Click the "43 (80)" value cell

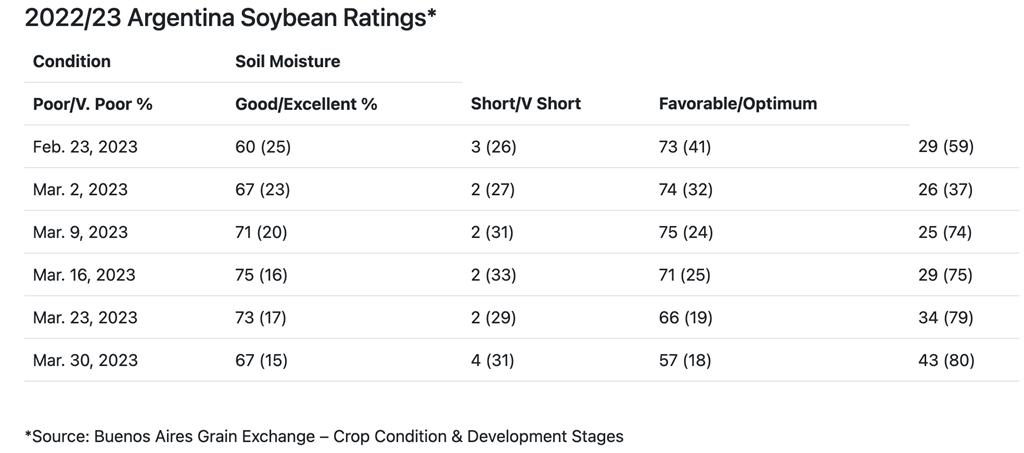pos(944,360)
